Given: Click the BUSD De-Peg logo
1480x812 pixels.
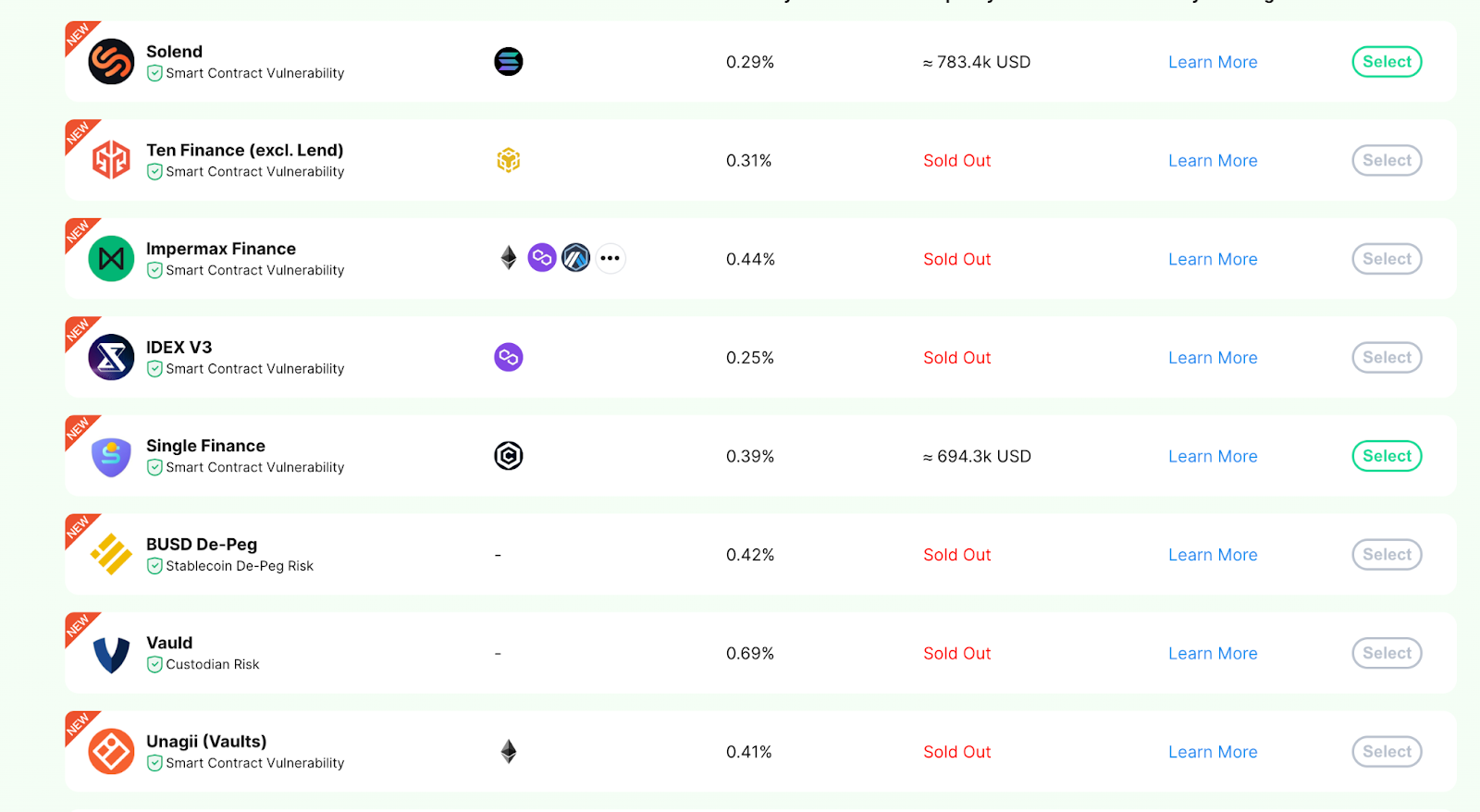Looking at the screenshot, I should click(x=111, y=555).
